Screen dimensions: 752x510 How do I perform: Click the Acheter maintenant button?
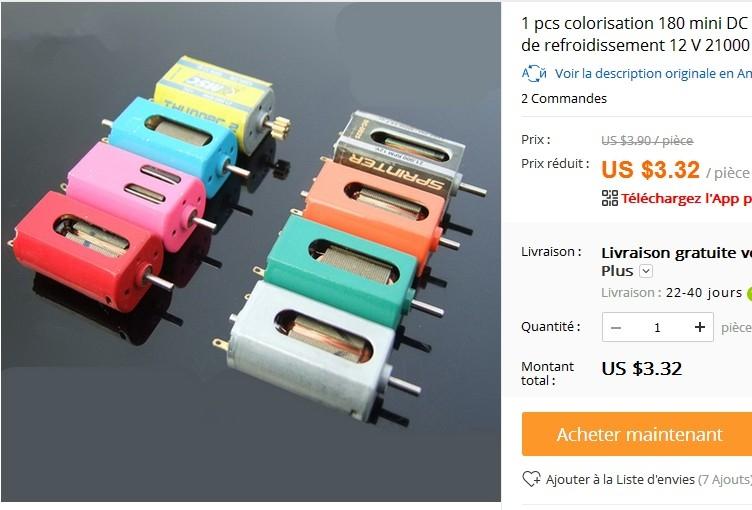[x=637, y=434]
